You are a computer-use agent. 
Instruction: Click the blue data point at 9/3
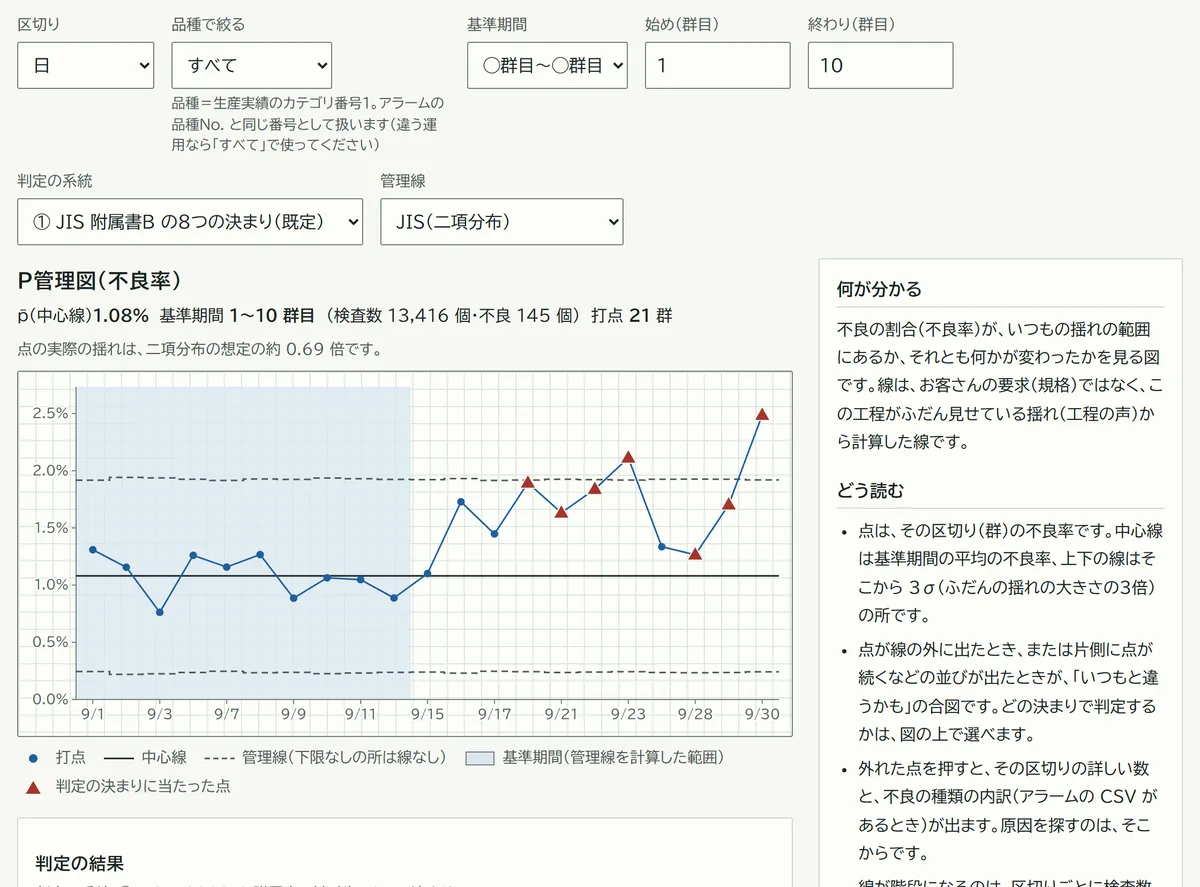click(x=159, y=612)
